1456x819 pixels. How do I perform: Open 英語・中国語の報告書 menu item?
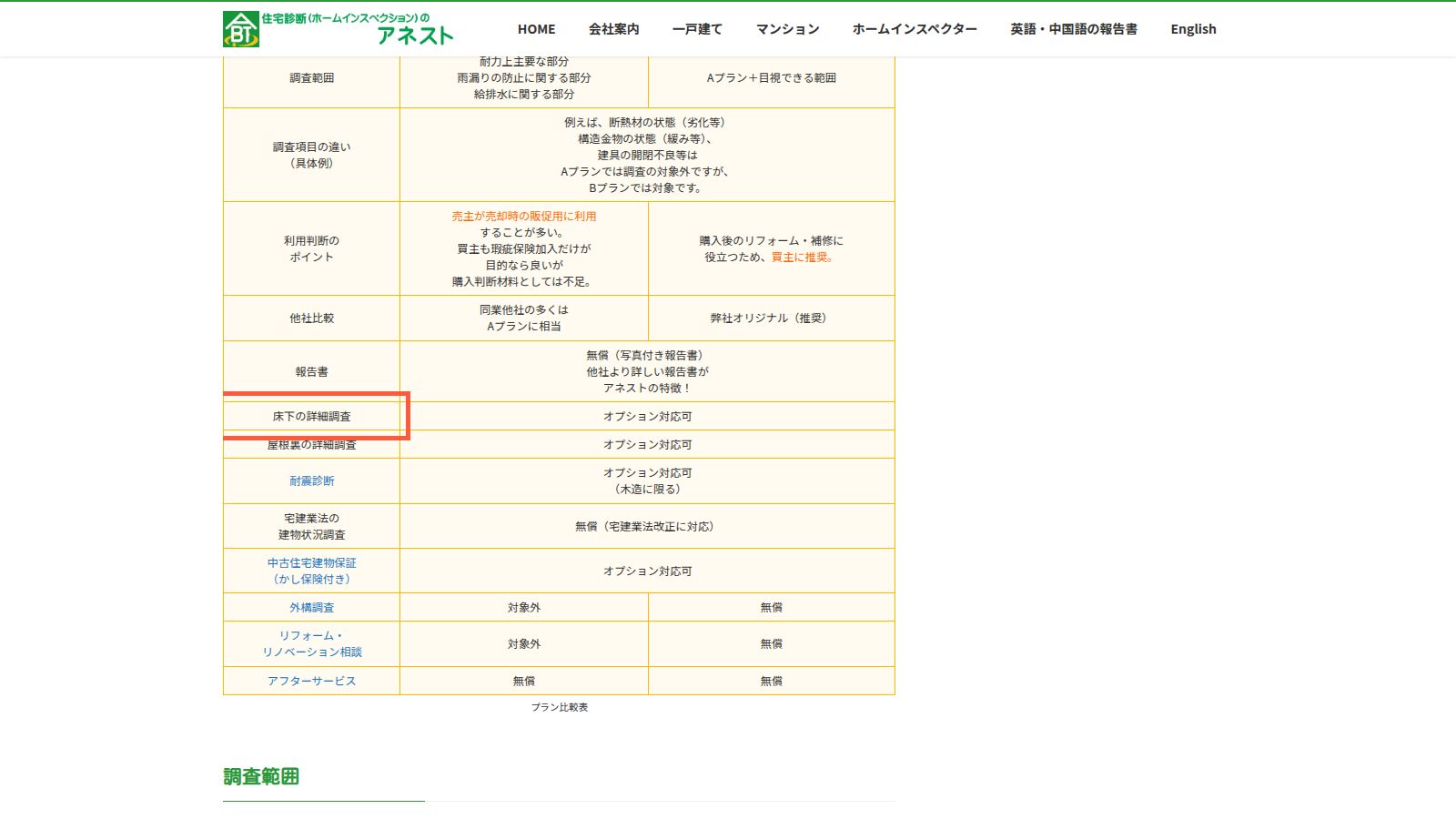(x=1074, y=29)
